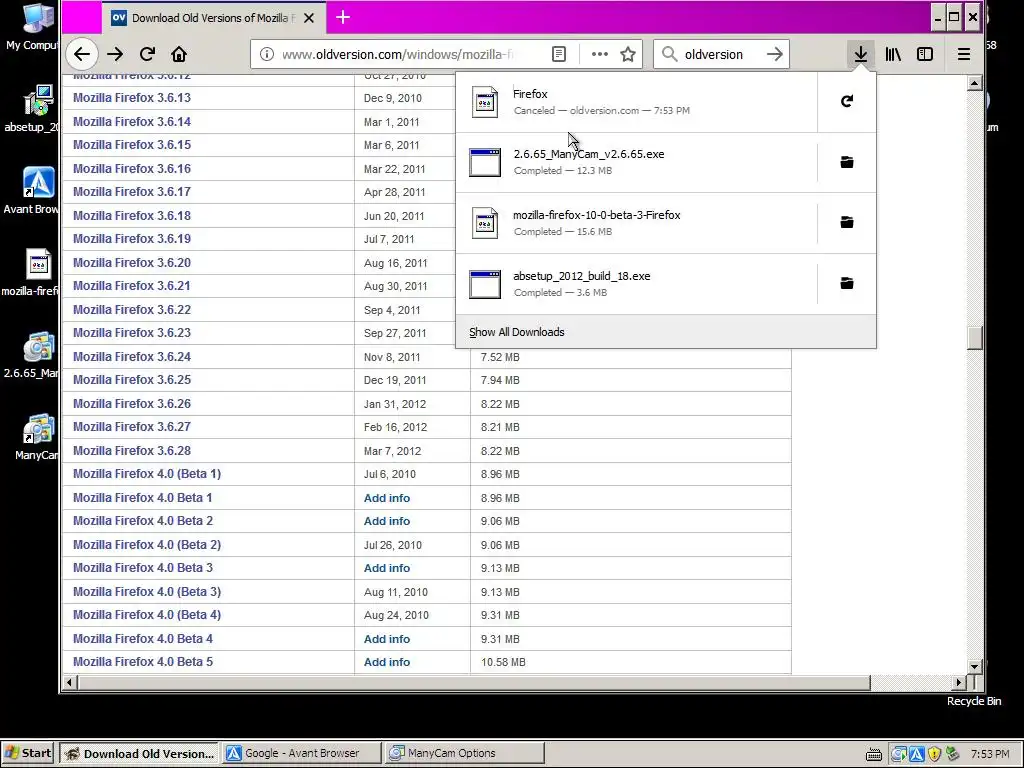Click the vertical scrollbar thumb

coord(974,338)
